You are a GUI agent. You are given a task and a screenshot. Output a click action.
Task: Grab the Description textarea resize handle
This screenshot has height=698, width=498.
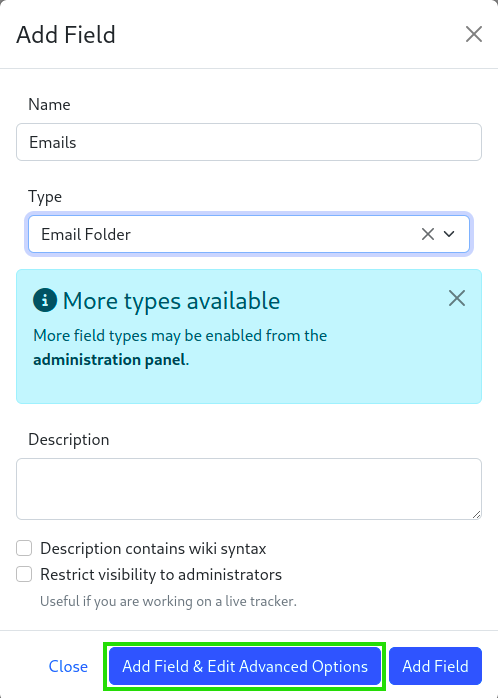[476, 515]
